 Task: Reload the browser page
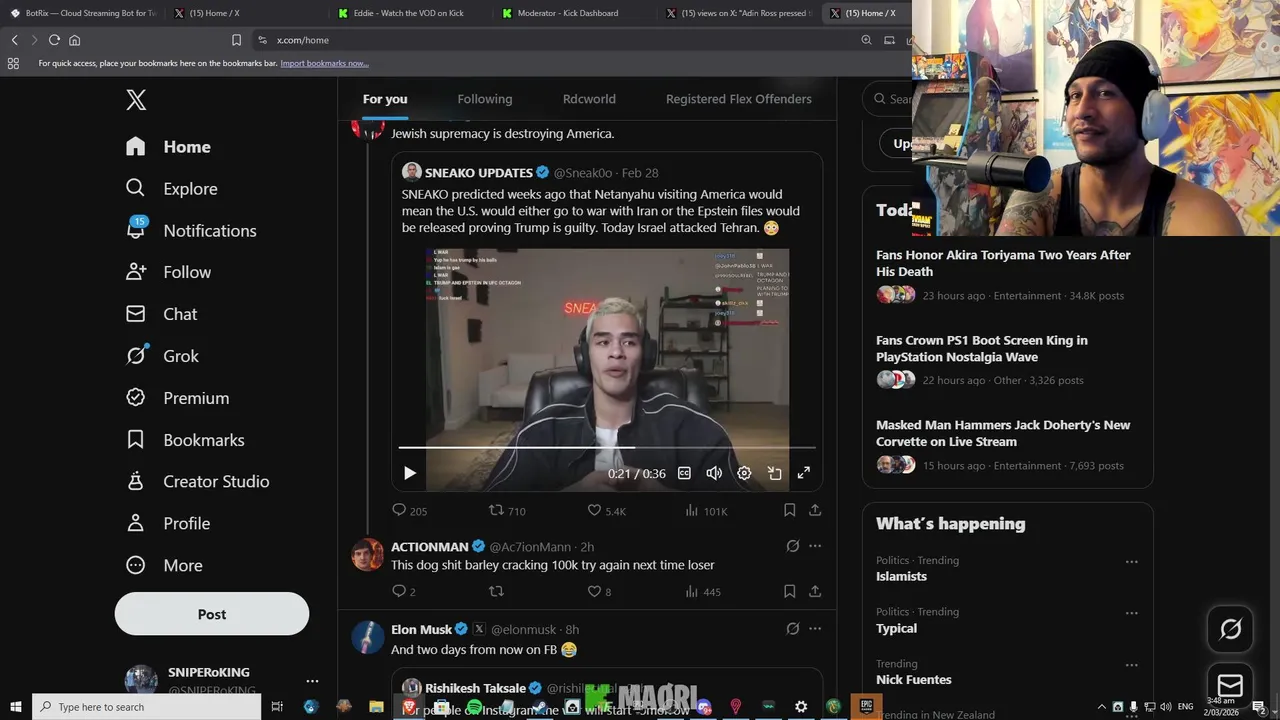point(54,40)
